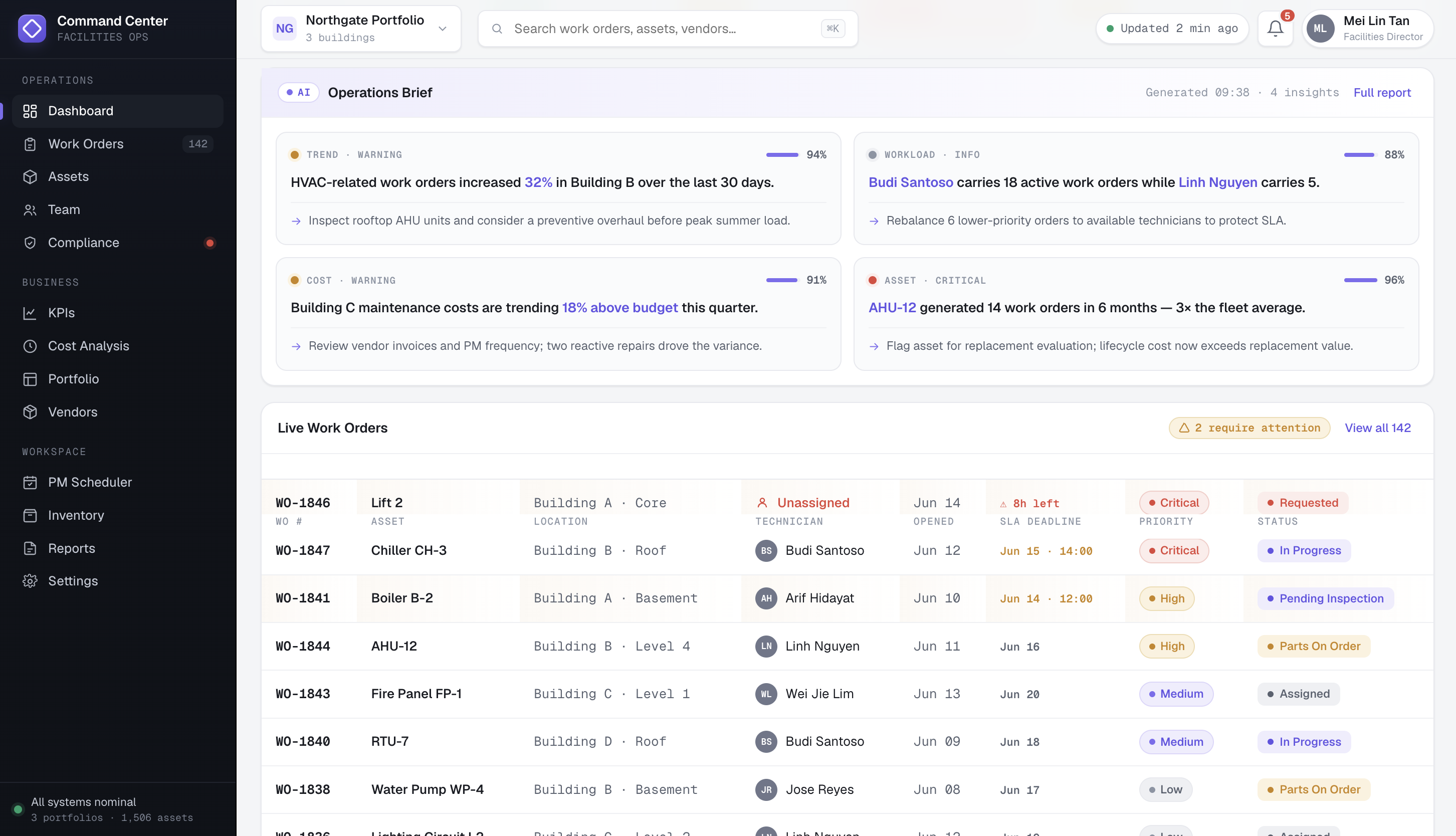Click View all 142 link
The image size is (1456, 836).
point(1377,428)
